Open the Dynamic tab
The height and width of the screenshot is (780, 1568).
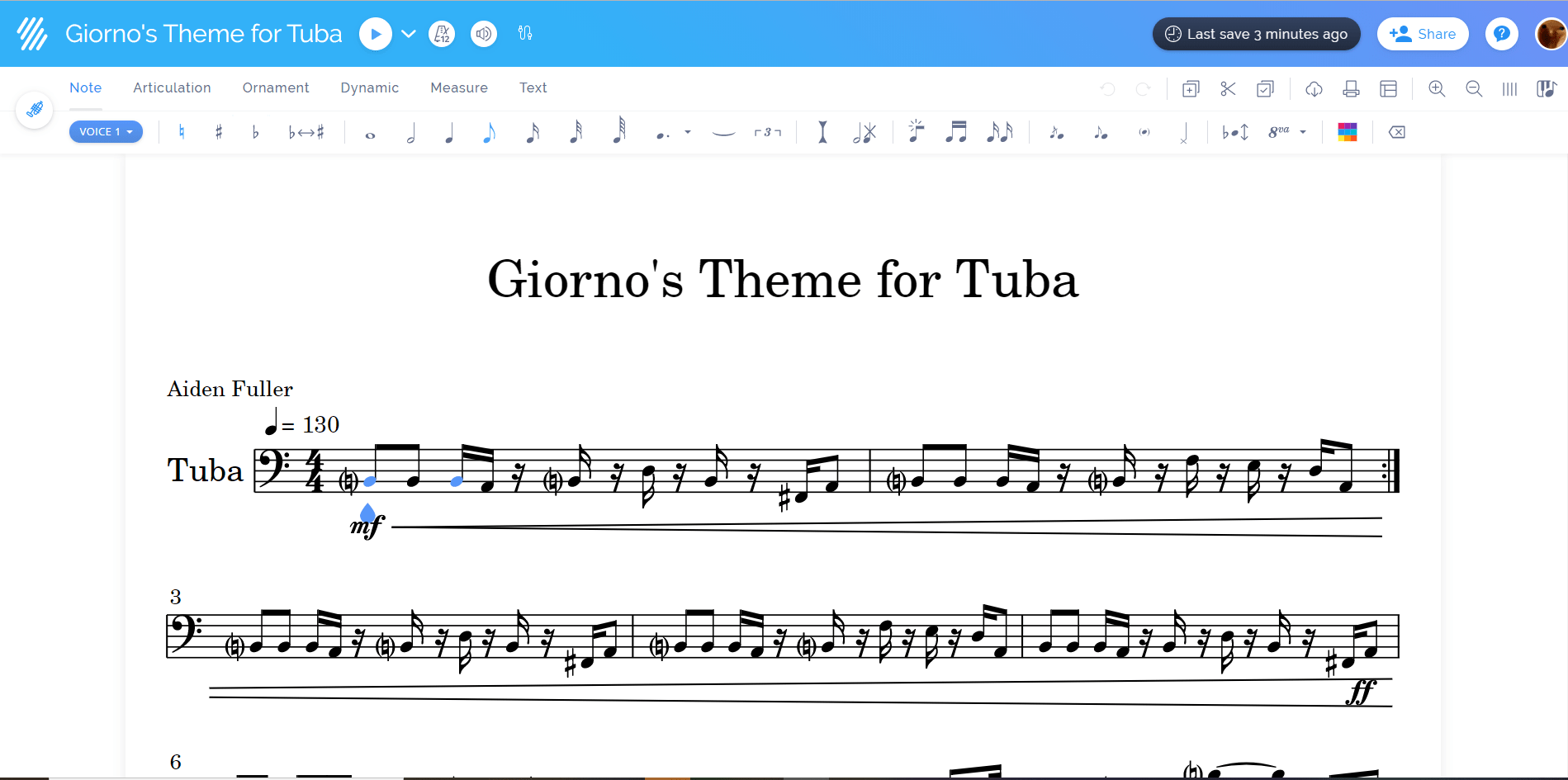[370, 87]
